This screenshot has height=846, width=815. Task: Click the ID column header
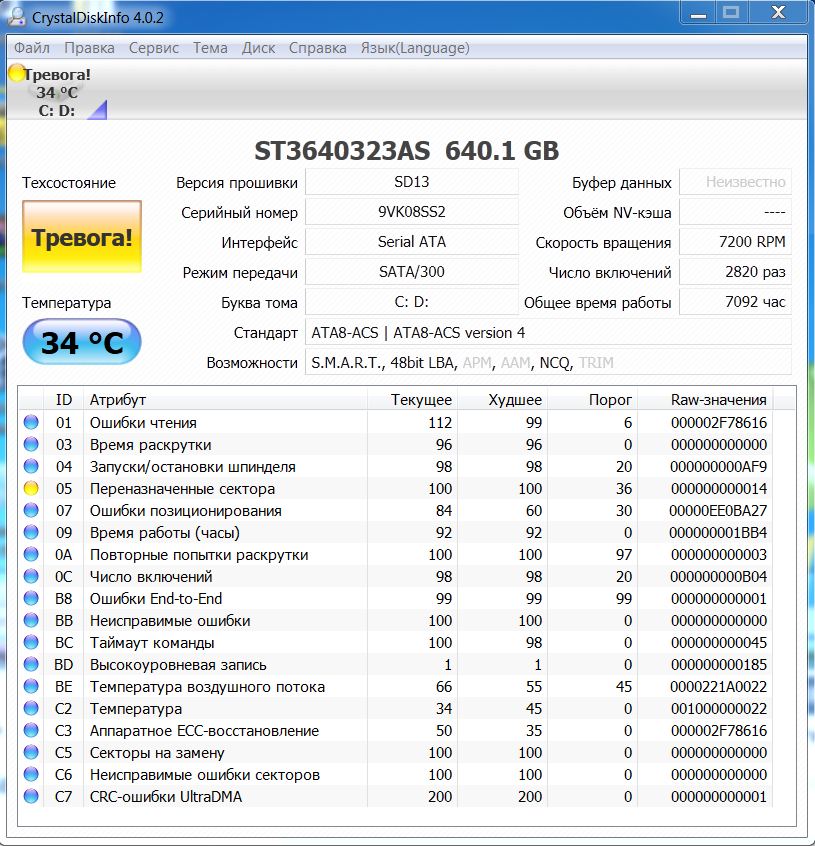coord(64,400)
